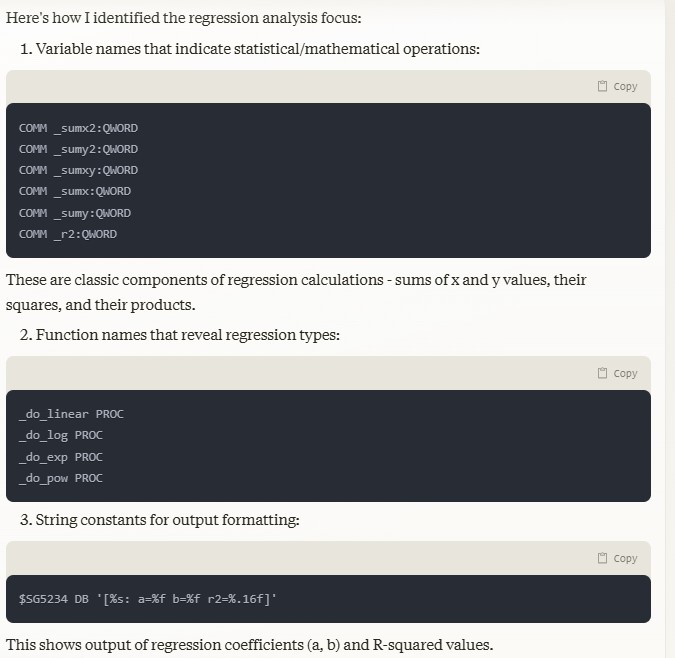
Task: Click the _do_pow PROC line
Action: pyautogui.click(x=61, y=478)
